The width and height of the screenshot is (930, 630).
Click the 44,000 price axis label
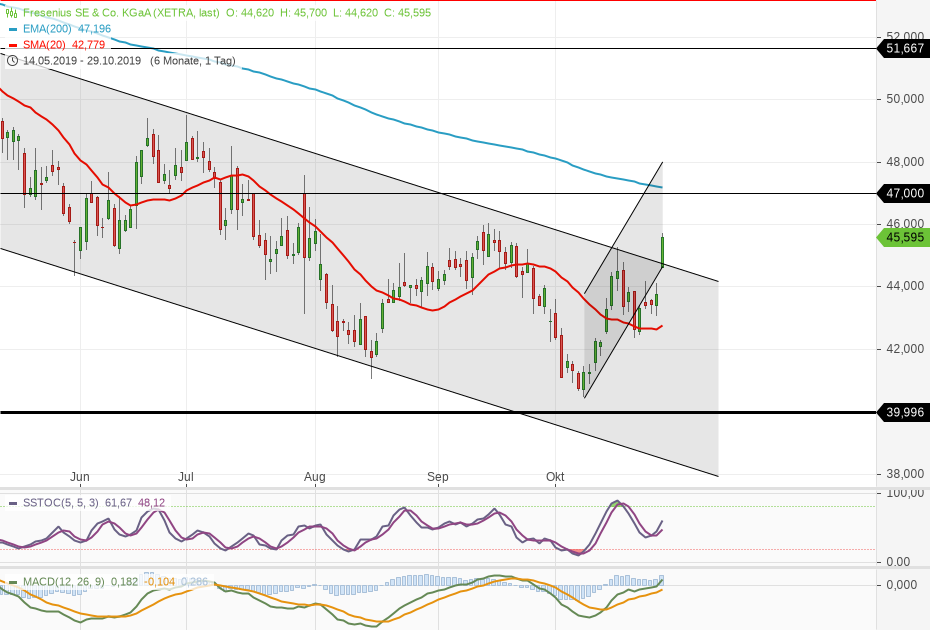pyautogui.click(x=904, y=286)
